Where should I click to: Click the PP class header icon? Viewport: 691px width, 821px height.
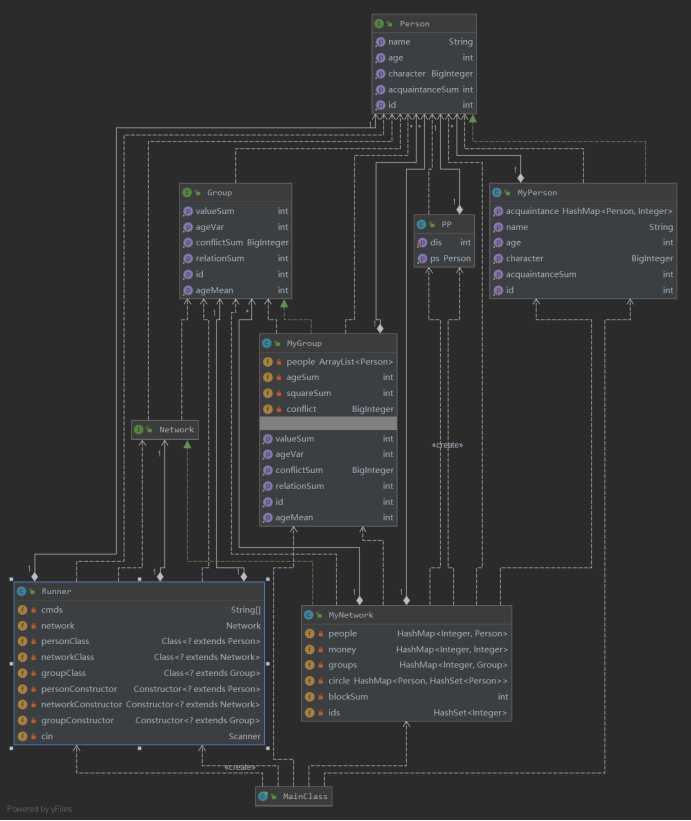coord(421,224)
